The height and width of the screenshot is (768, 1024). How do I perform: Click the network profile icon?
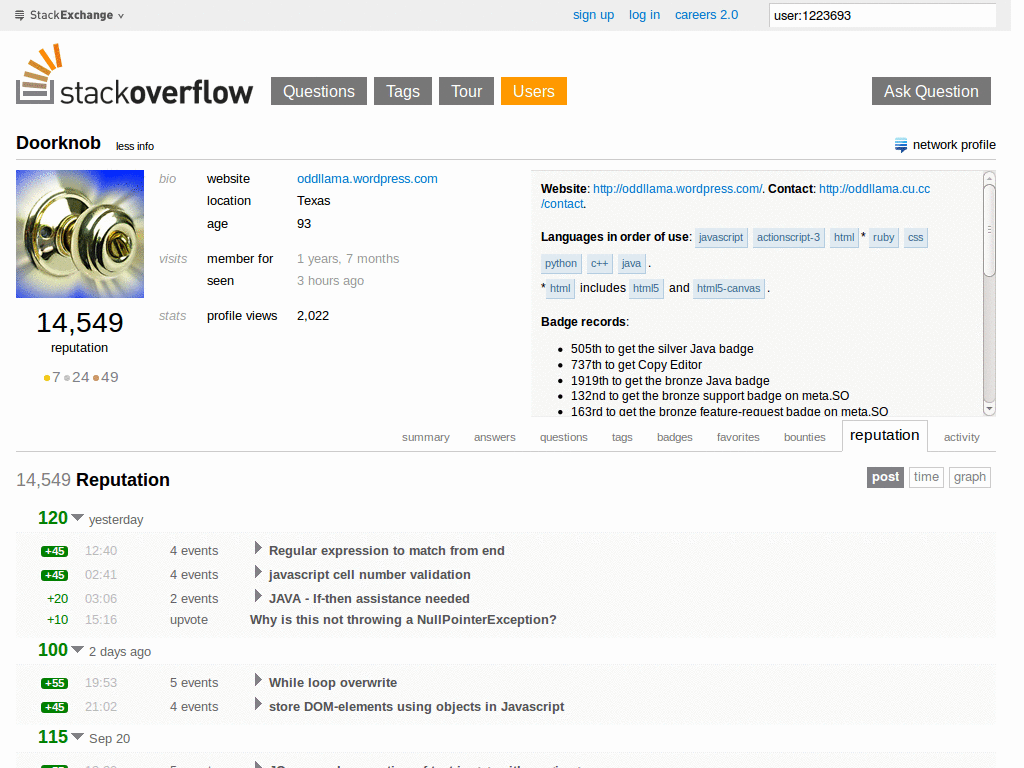point(901,145)
